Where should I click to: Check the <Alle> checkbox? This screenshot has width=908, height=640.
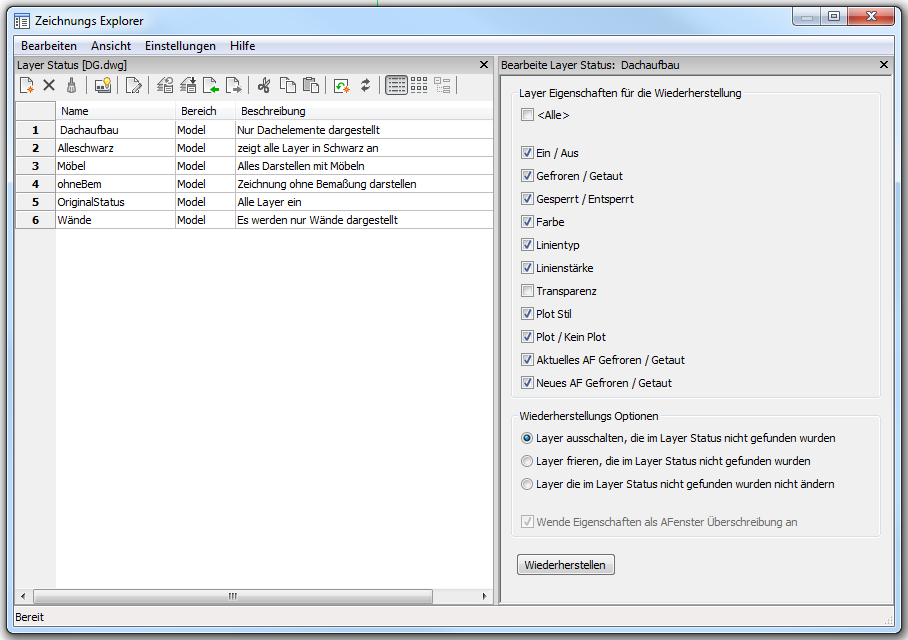[x=527, y=116]
